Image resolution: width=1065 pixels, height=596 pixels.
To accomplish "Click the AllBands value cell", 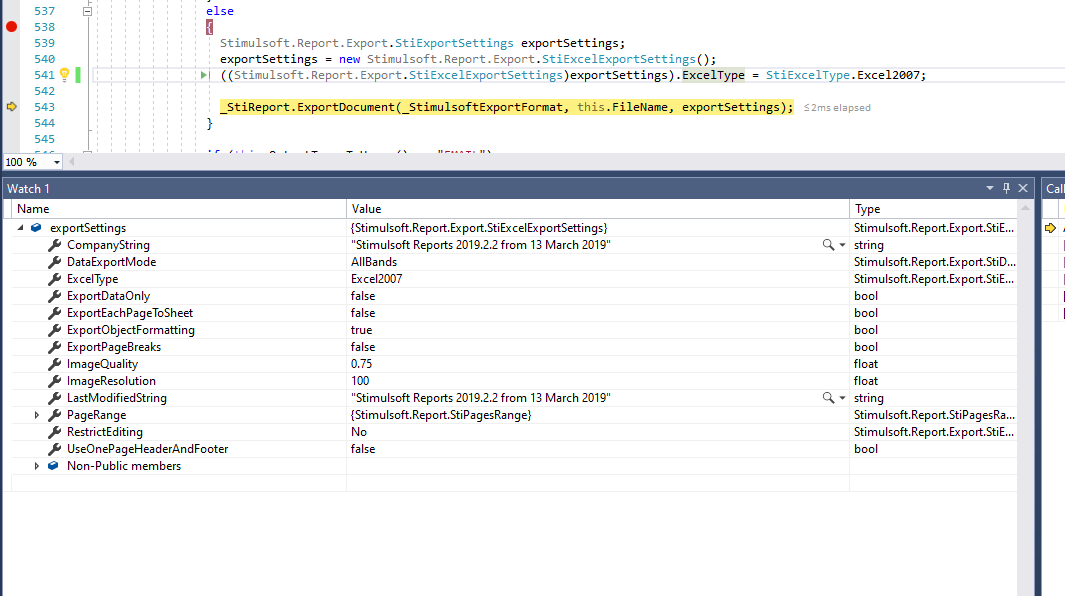I will 374,262.
